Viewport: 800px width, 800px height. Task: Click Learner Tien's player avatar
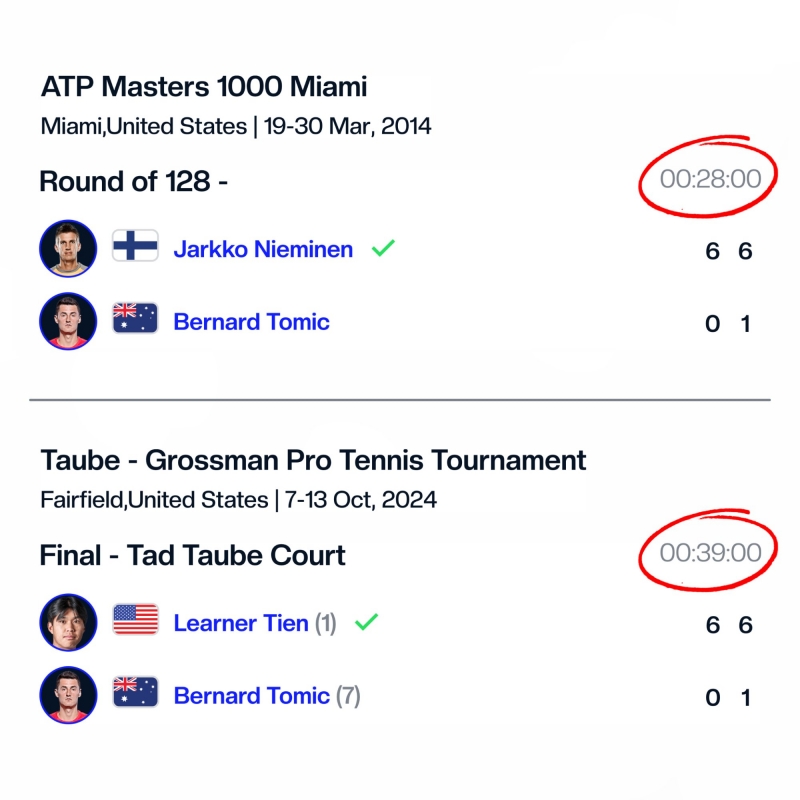coord(68,623)
